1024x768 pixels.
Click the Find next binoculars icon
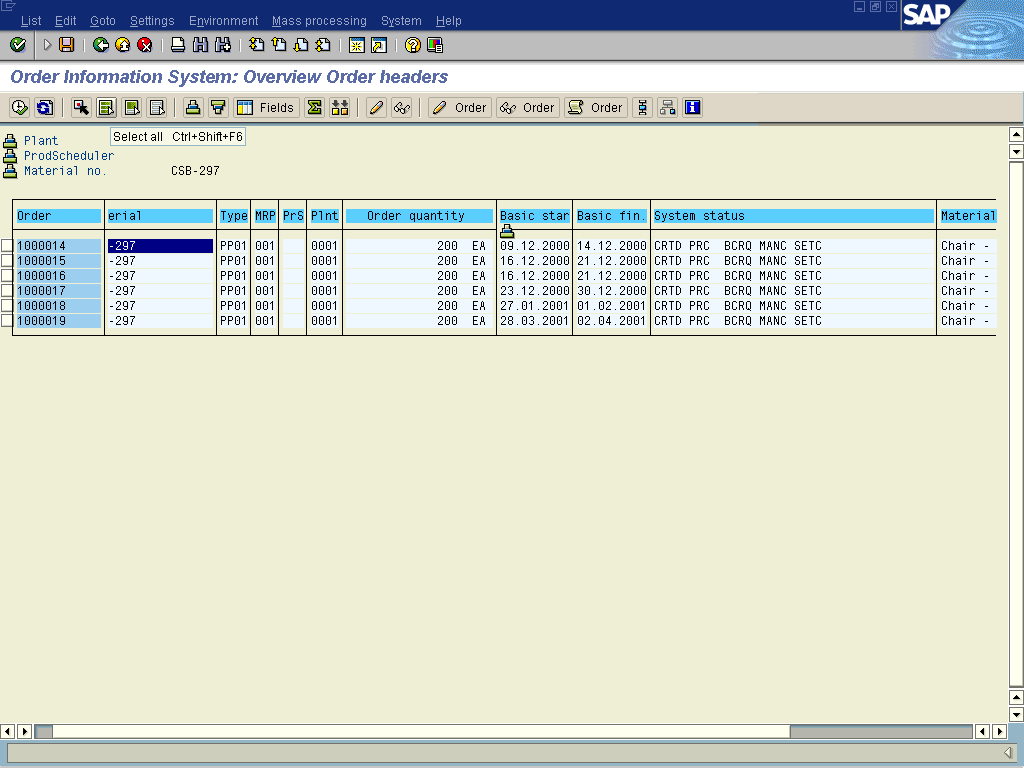click(x=223, y=45)
